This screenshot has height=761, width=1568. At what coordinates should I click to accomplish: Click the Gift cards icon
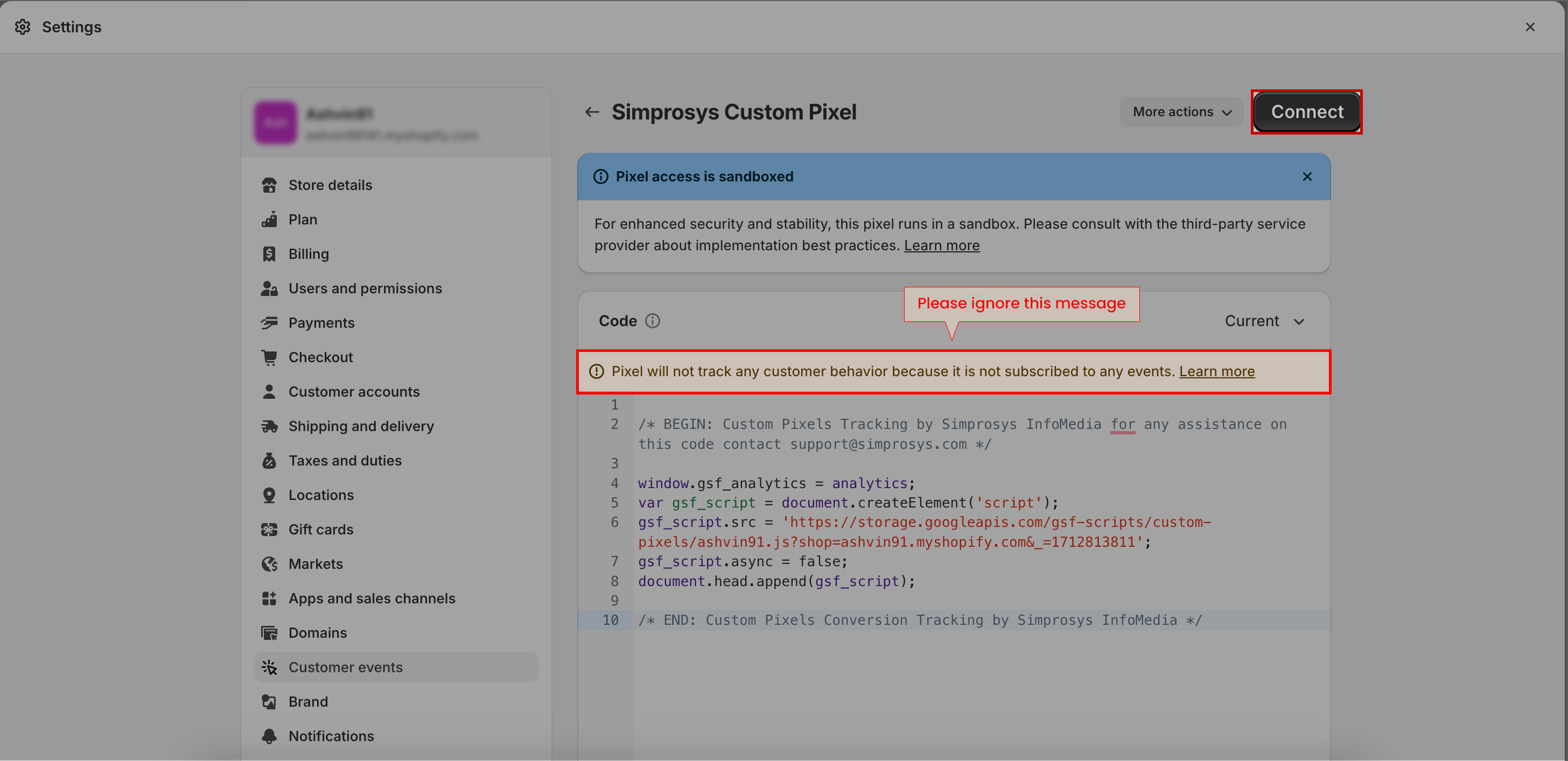tap(269, 529)
